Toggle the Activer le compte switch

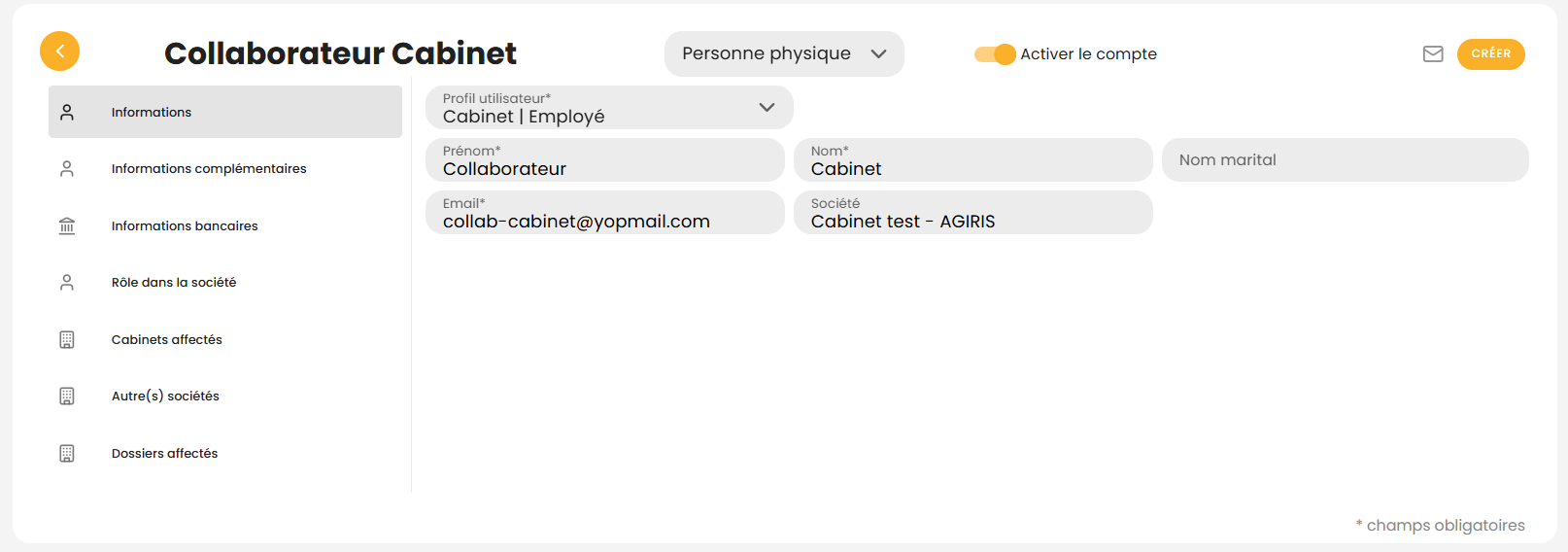click(x=995, y=54)
